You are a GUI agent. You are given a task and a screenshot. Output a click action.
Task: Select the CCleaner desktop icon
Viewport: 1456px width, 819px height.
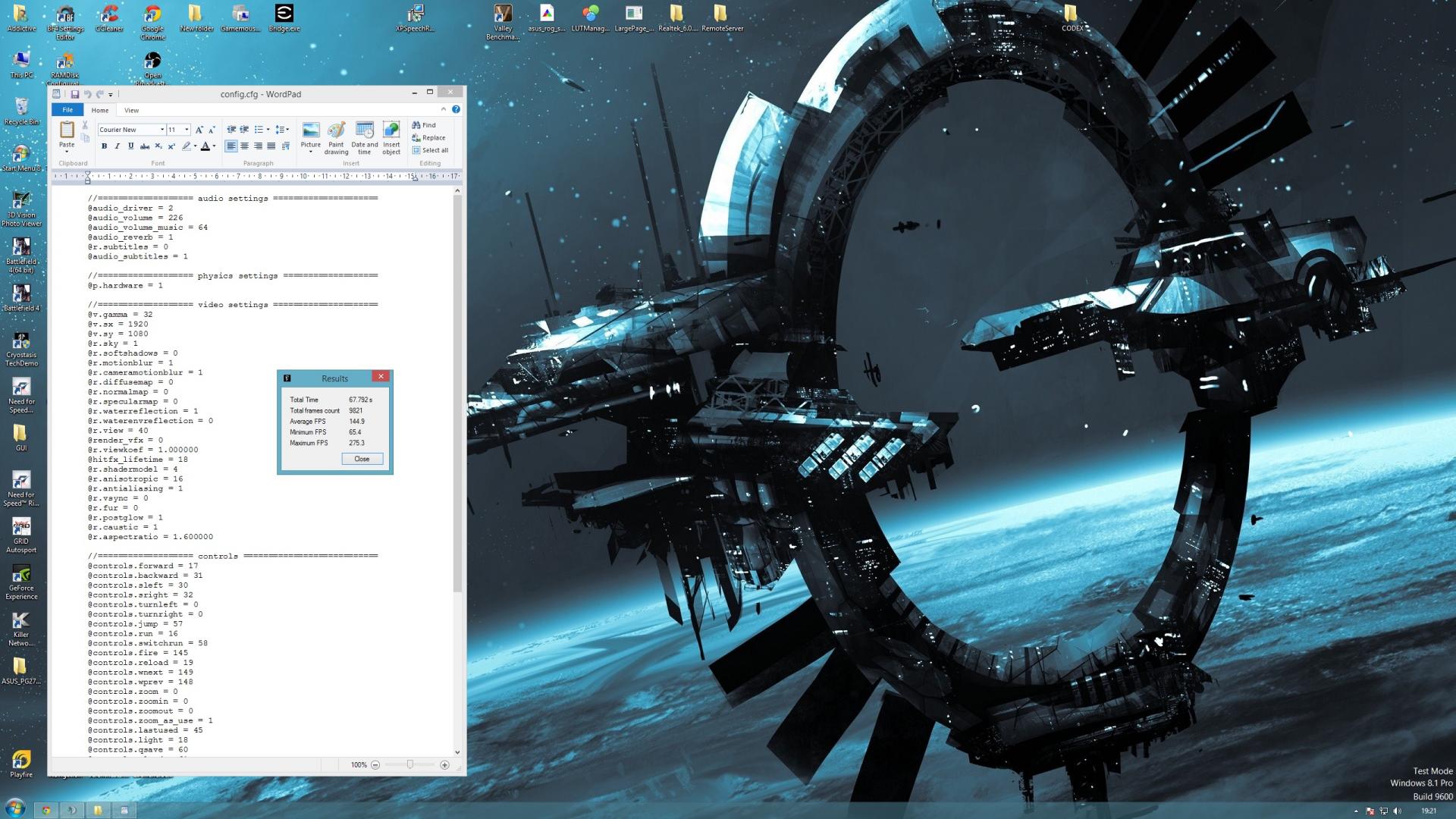(109, 20)
